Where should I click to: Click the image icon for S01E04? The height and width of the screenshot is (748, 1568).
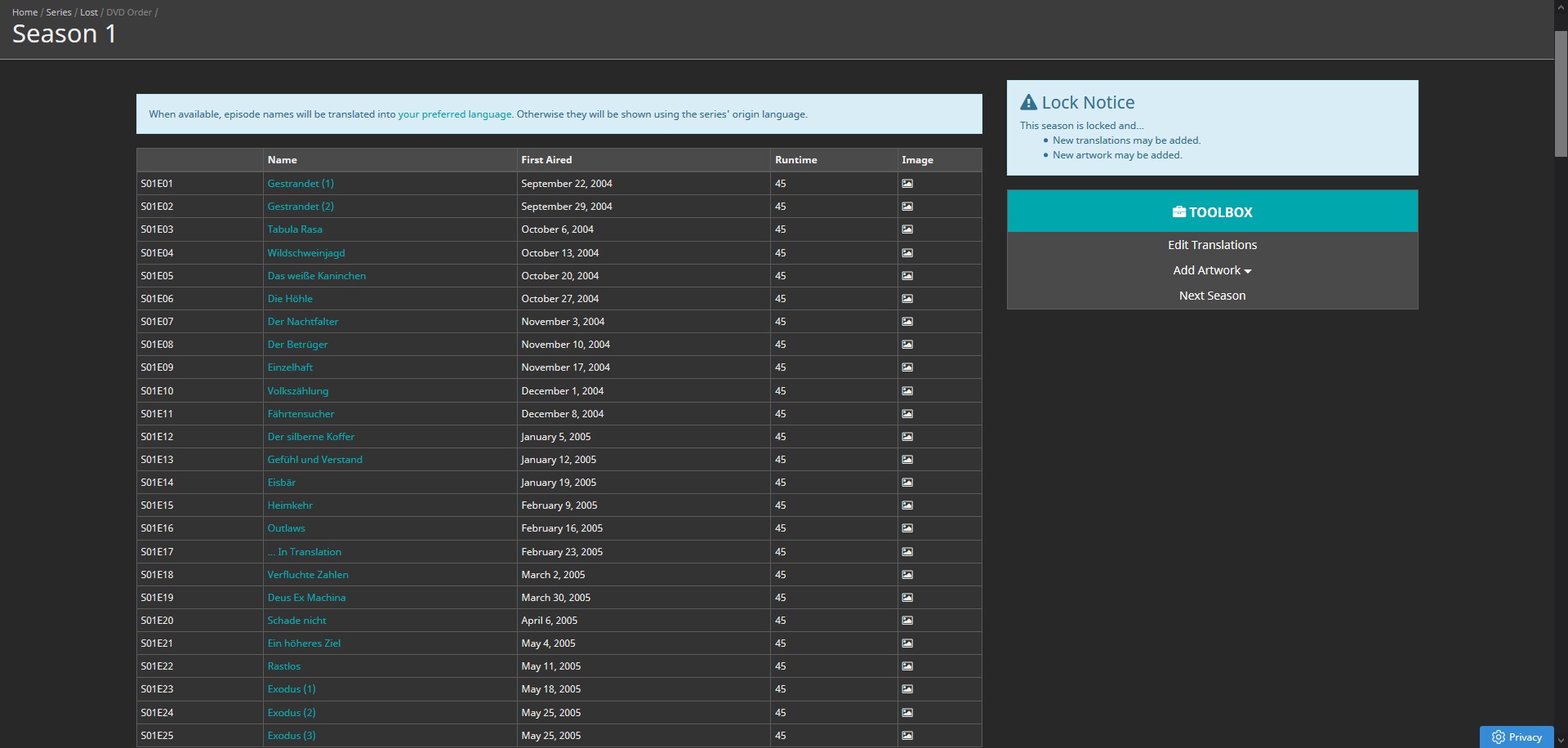click(x=907, y=253)
